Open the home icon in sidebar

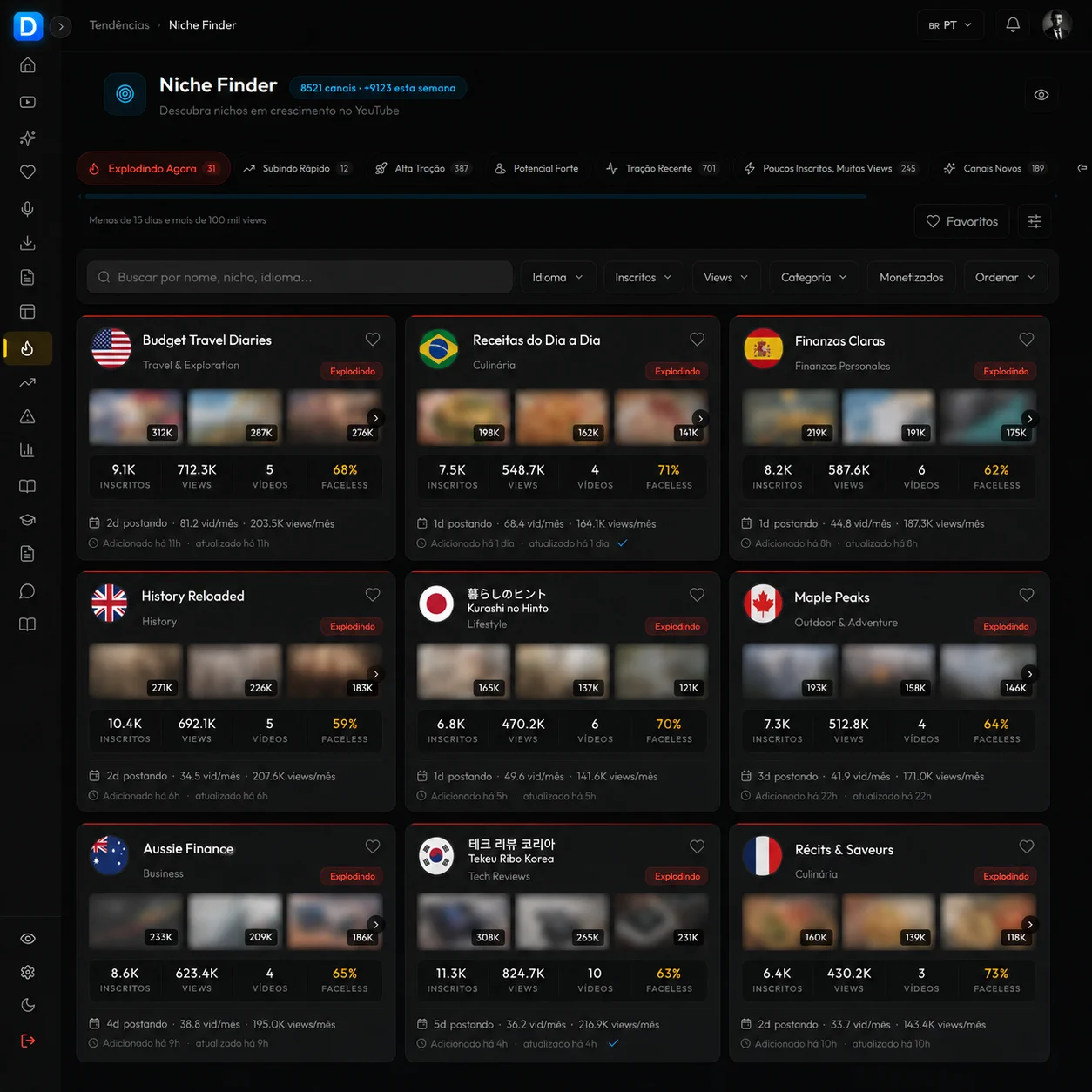coord(28,65)
